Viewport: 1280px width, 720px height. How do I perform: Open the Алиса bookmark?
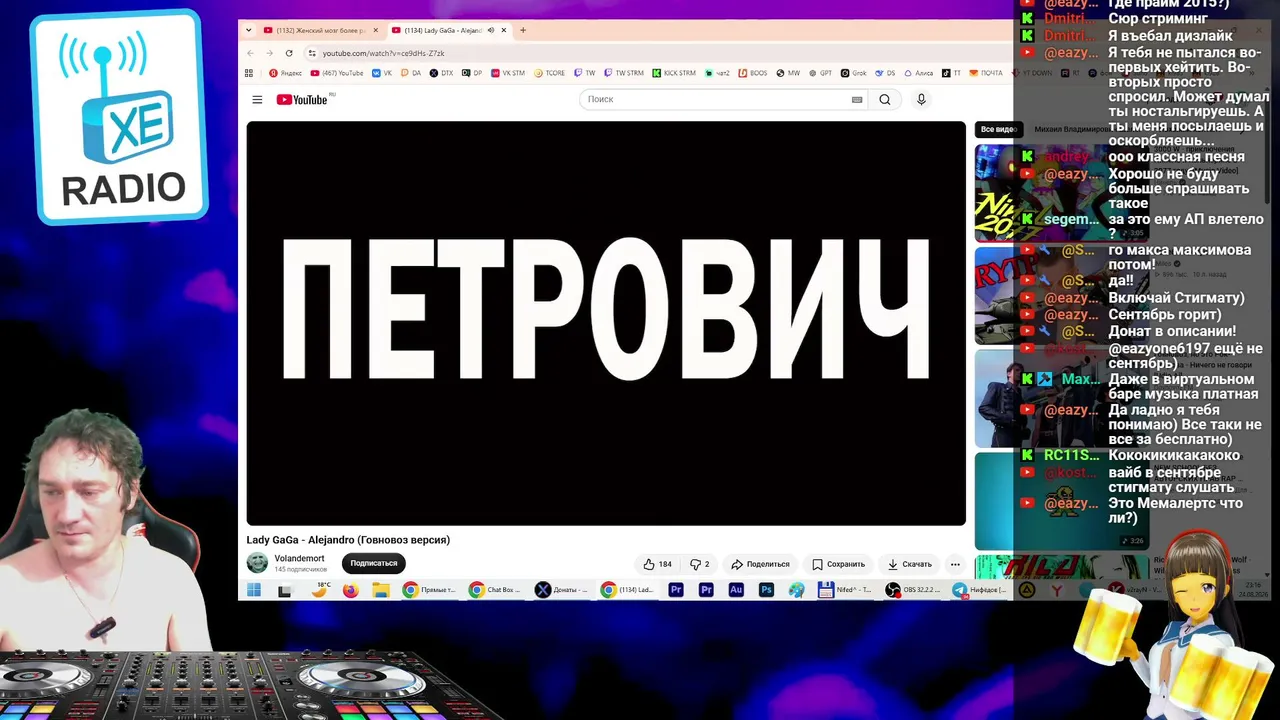pyautogui.click(x=918, y=73)
